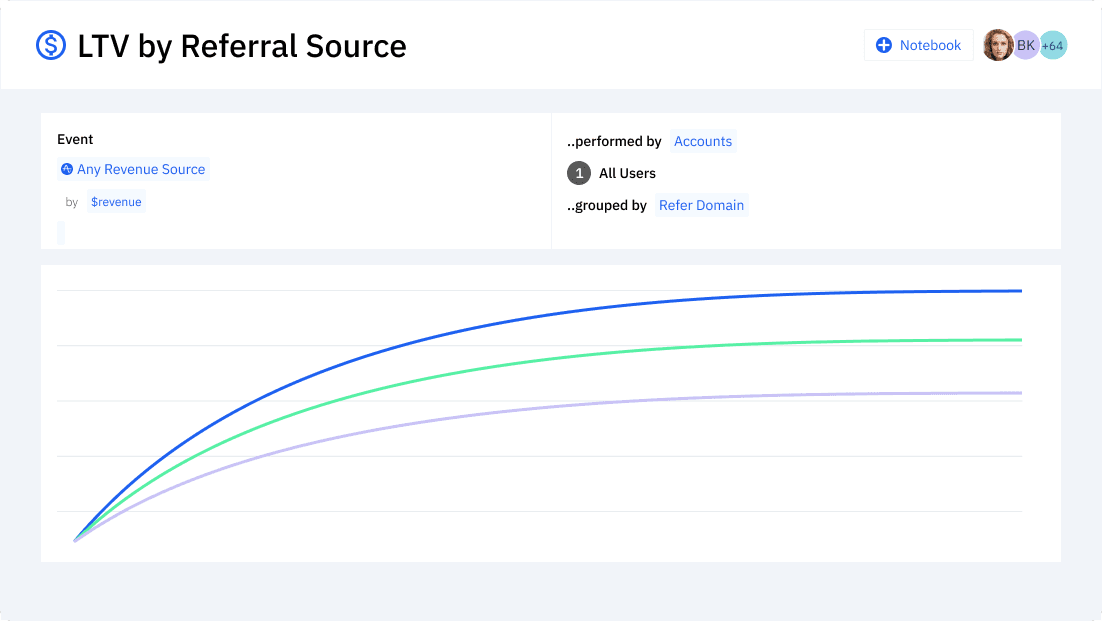Change the Accounts performed-by selector
Viewport: 1102px width, 621px height.
[x=702, y=141]
